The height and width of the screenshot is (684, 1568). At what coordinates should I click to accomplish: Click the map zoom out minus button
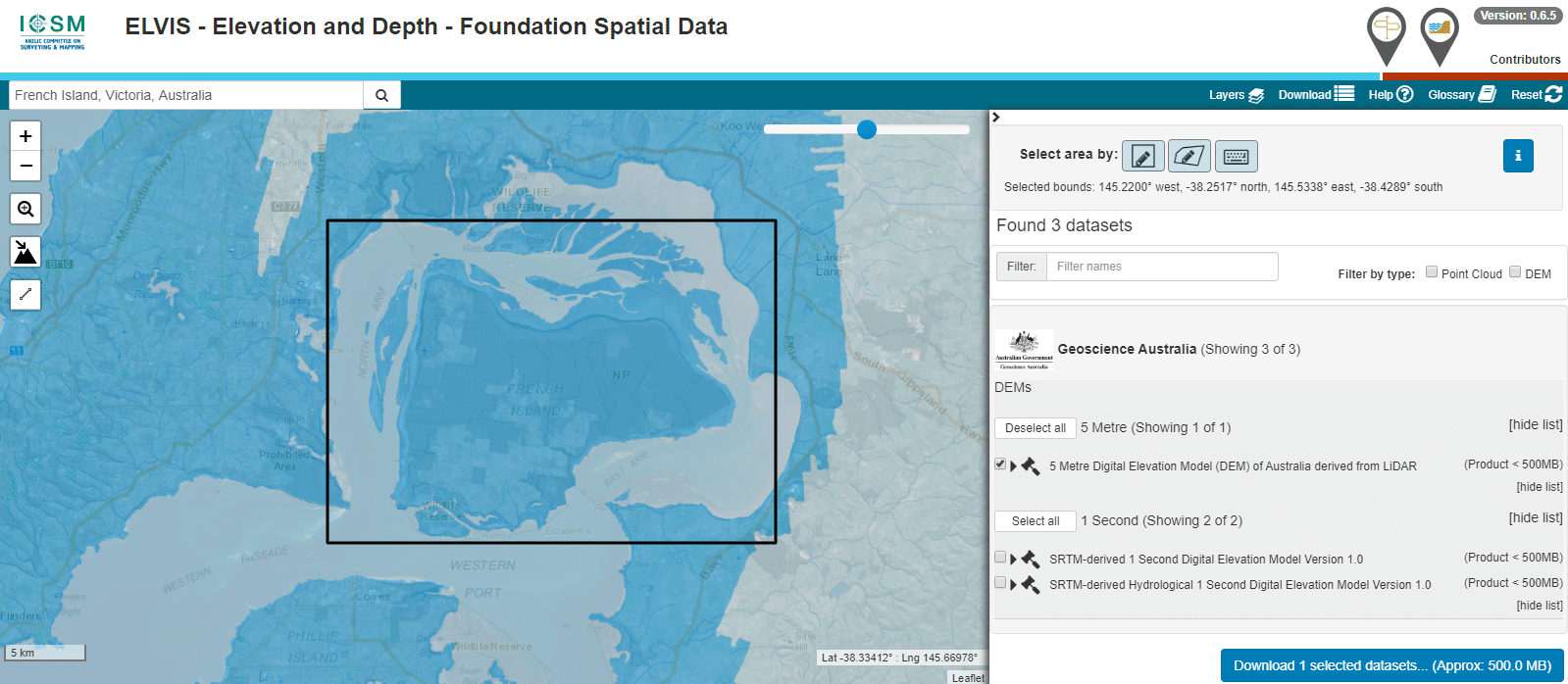pos(25,166)
